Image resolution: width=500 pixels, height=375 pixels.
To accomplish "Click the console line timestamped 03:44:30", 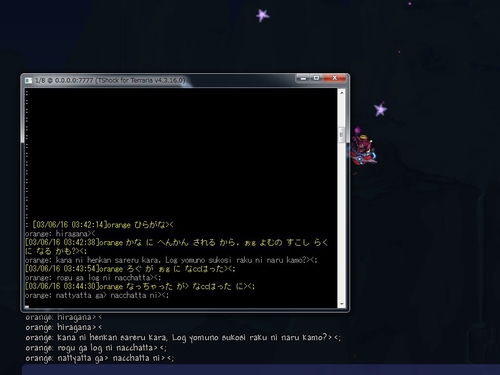I will click(140, 286).
